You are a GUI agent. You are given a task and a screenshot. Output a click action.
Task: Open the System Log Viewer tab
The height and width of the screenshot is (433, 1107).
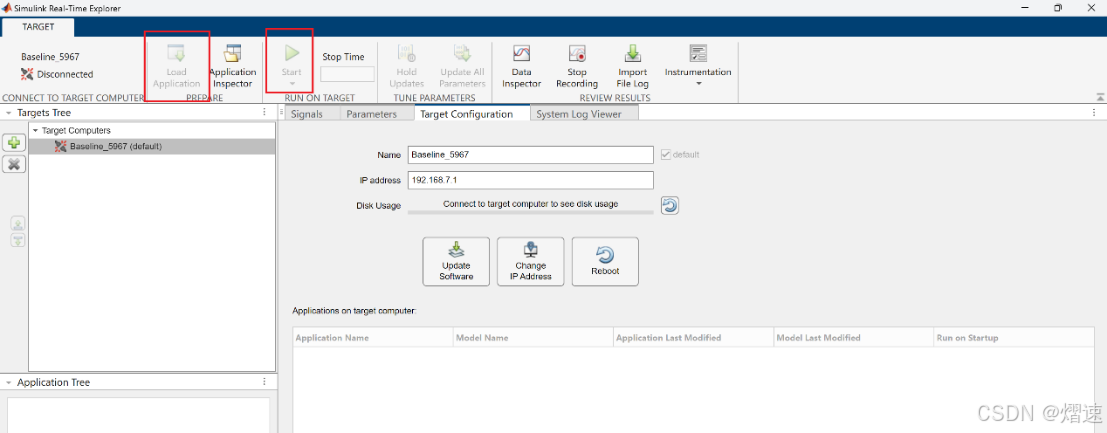click(x=578, y=114)
